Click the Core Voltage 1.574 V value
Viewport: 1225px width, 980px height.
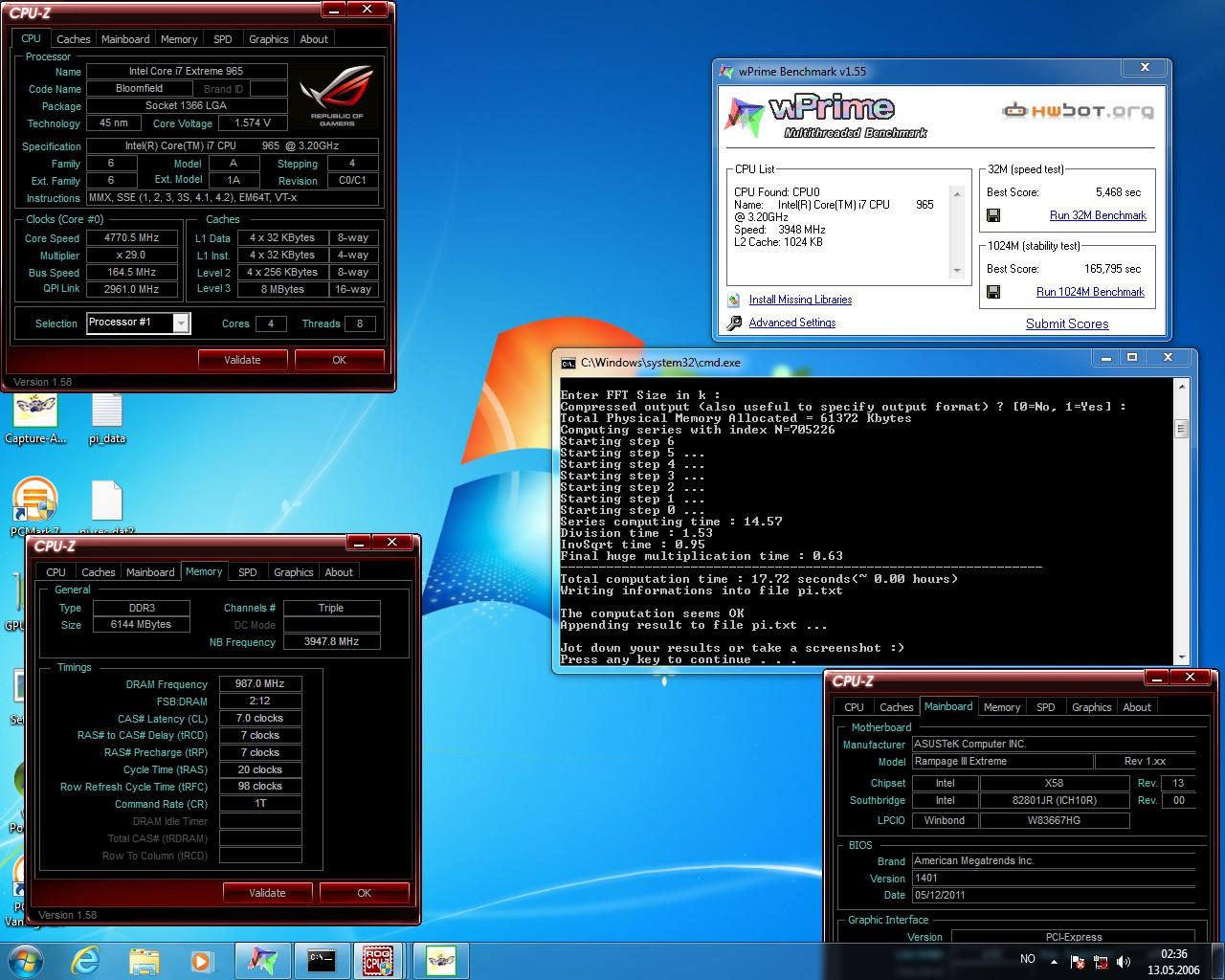253,123
